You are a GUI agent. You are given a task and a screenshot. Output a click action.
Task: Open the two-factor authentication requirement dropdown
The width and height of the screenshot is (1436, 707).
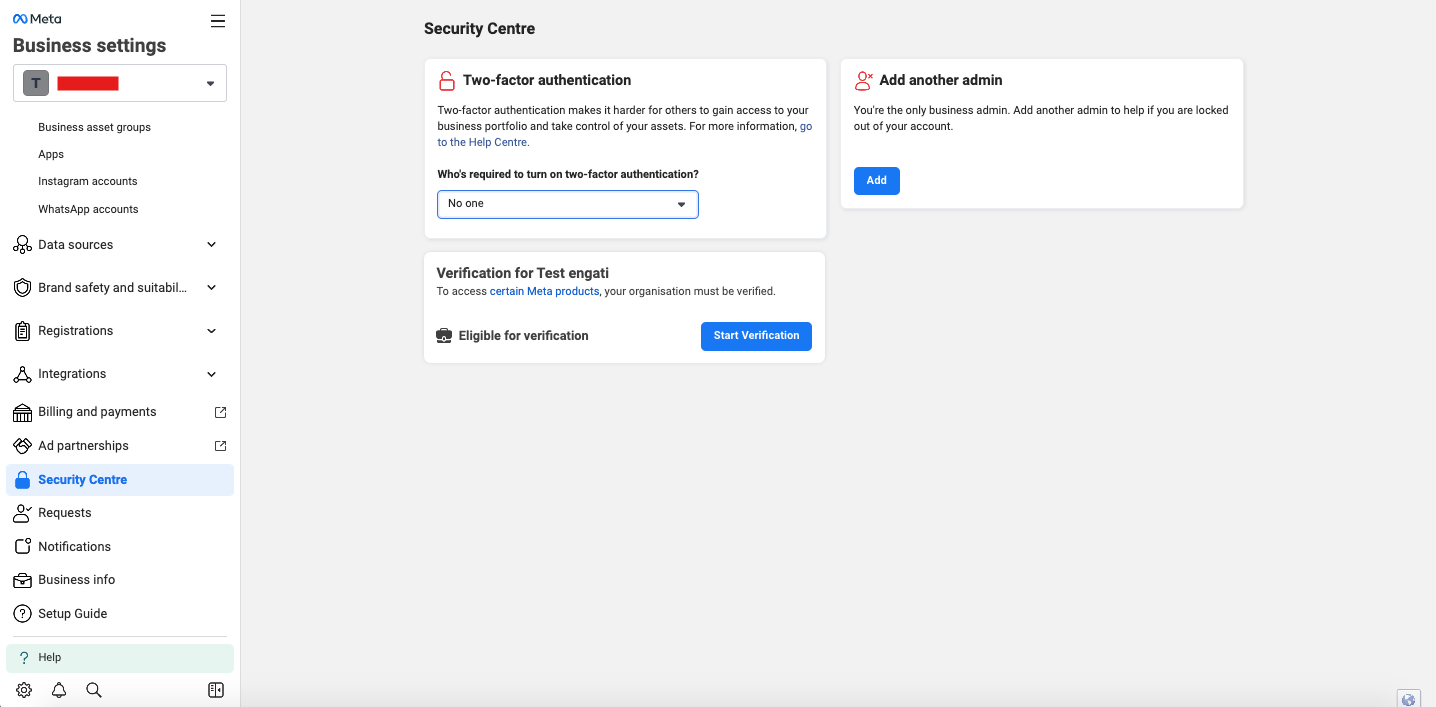[567, 204]
